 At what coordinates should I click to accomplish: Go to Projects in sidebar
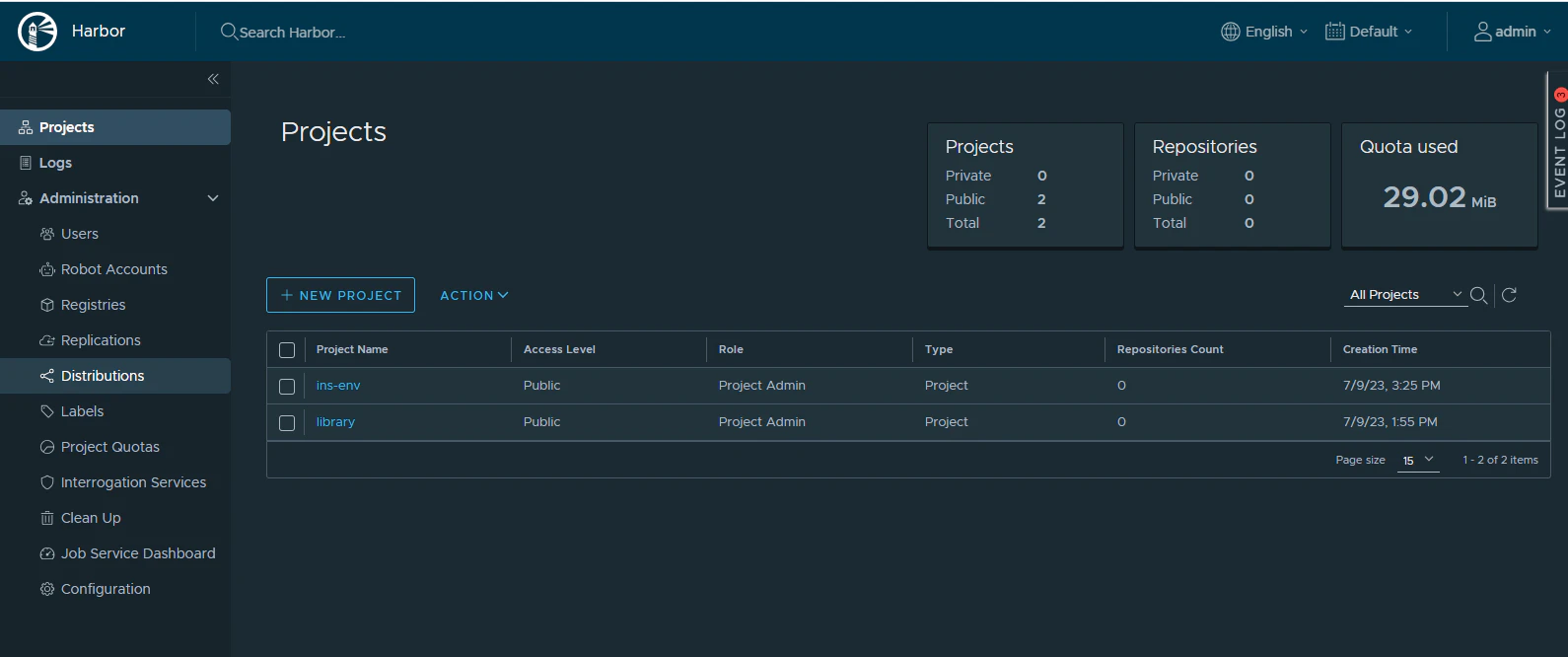click(115, 127)
